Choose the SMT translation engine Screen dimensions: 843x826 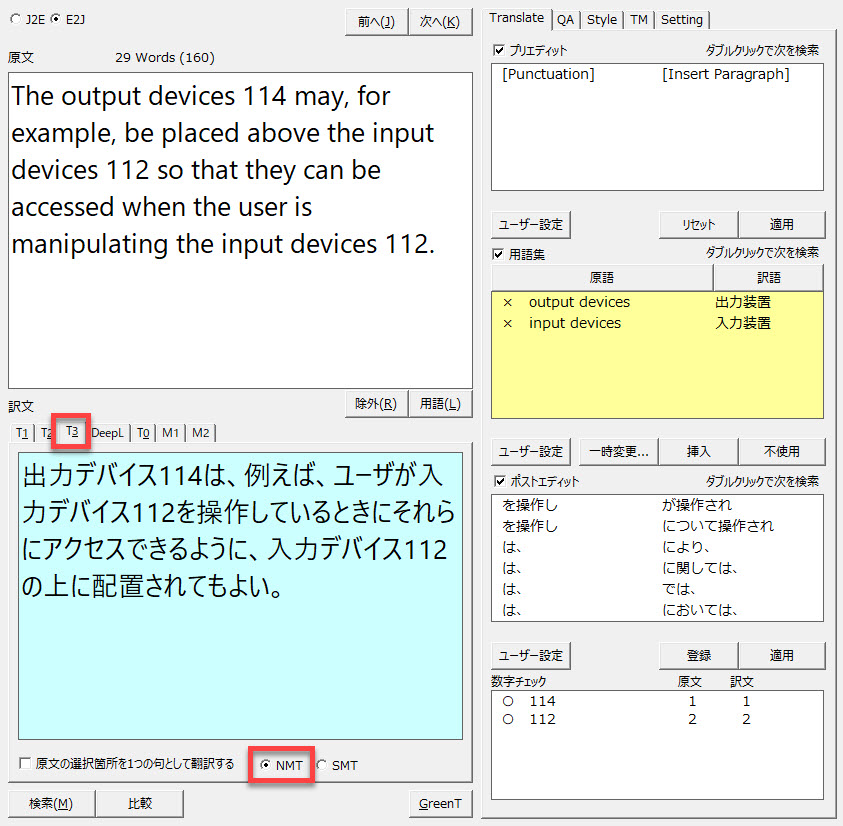(x=322, y=765)
